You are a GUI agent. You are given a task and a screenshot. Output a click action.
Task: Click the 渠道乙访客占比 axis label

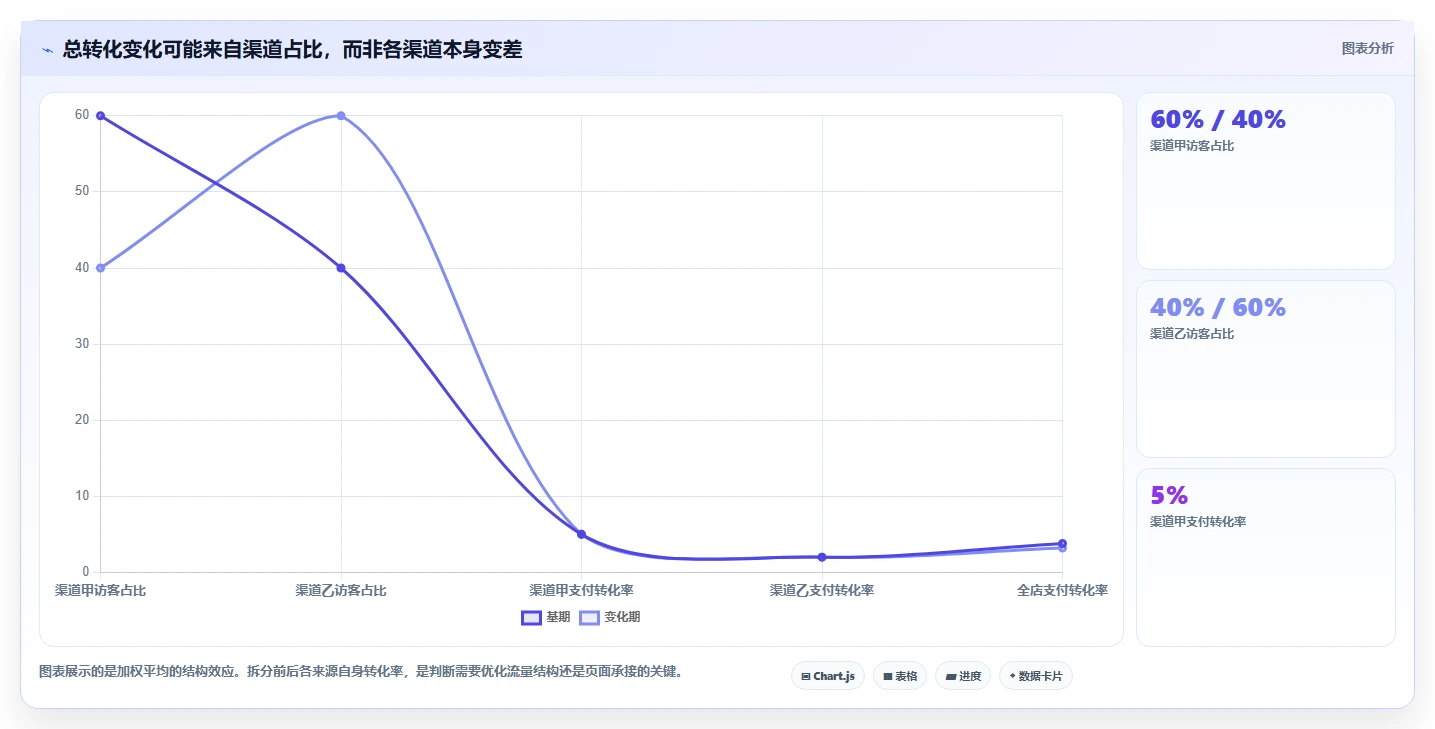click(341, 591)
